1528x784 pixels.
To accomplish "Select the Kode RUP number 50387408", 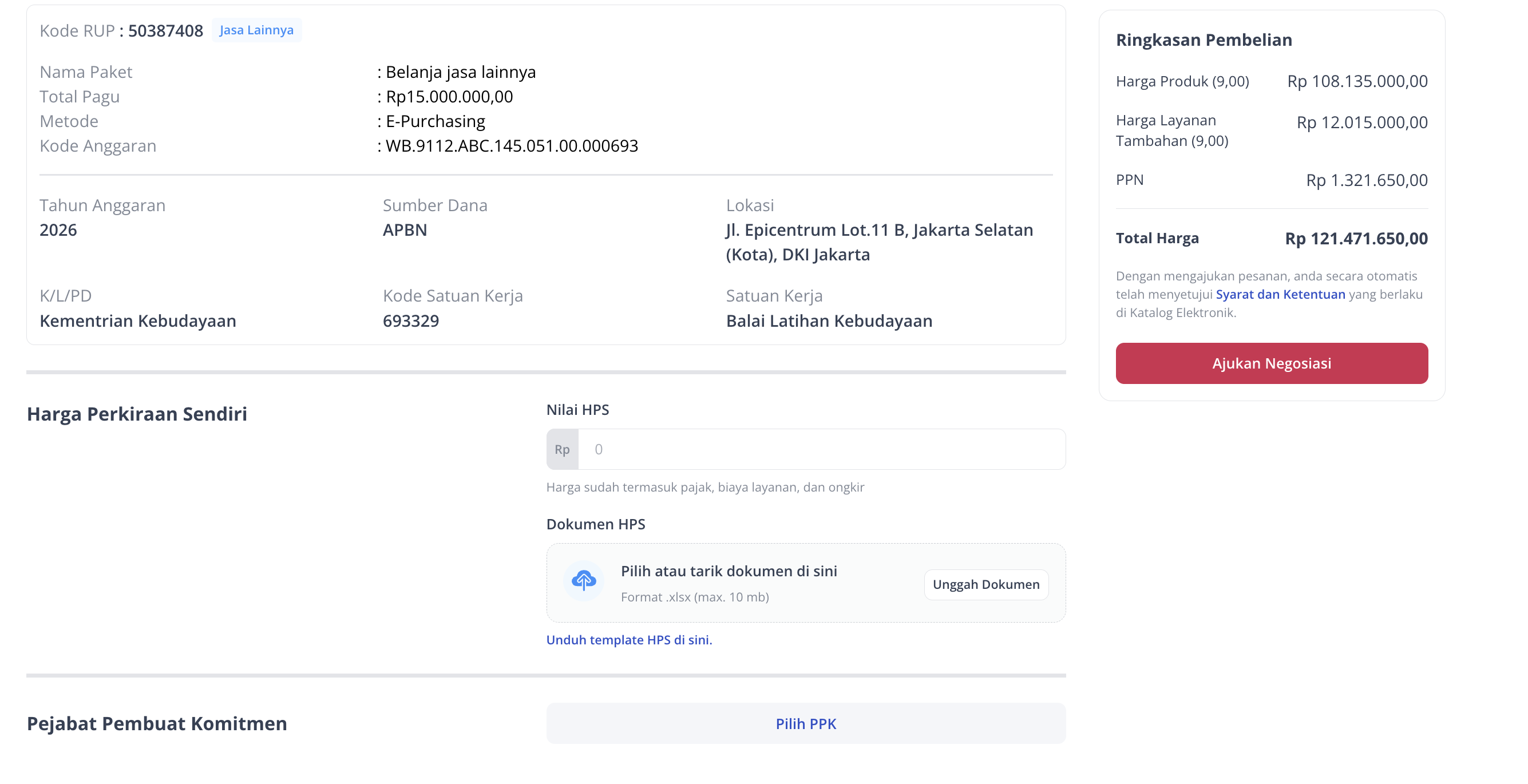I will coord(165,31).
